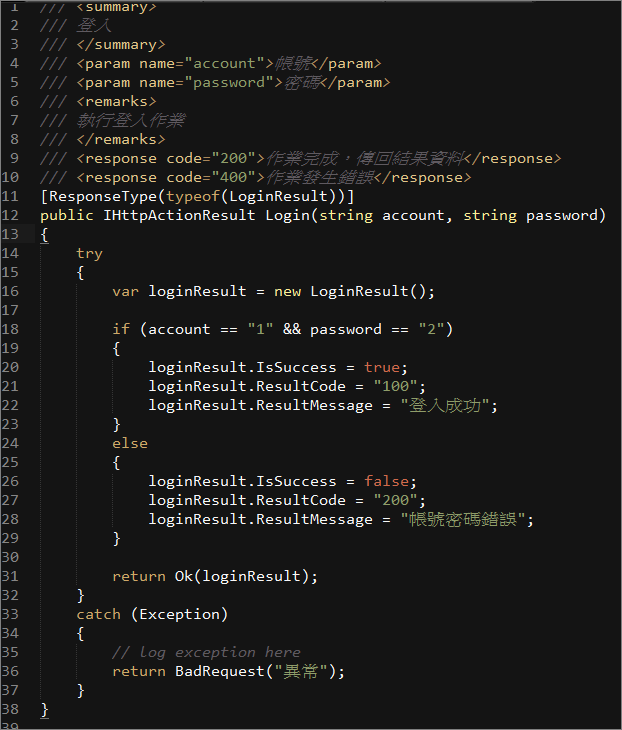Click the "public" keyword
Screen dimensions: 622x730
pyautogui.click(x=67, y=216)
